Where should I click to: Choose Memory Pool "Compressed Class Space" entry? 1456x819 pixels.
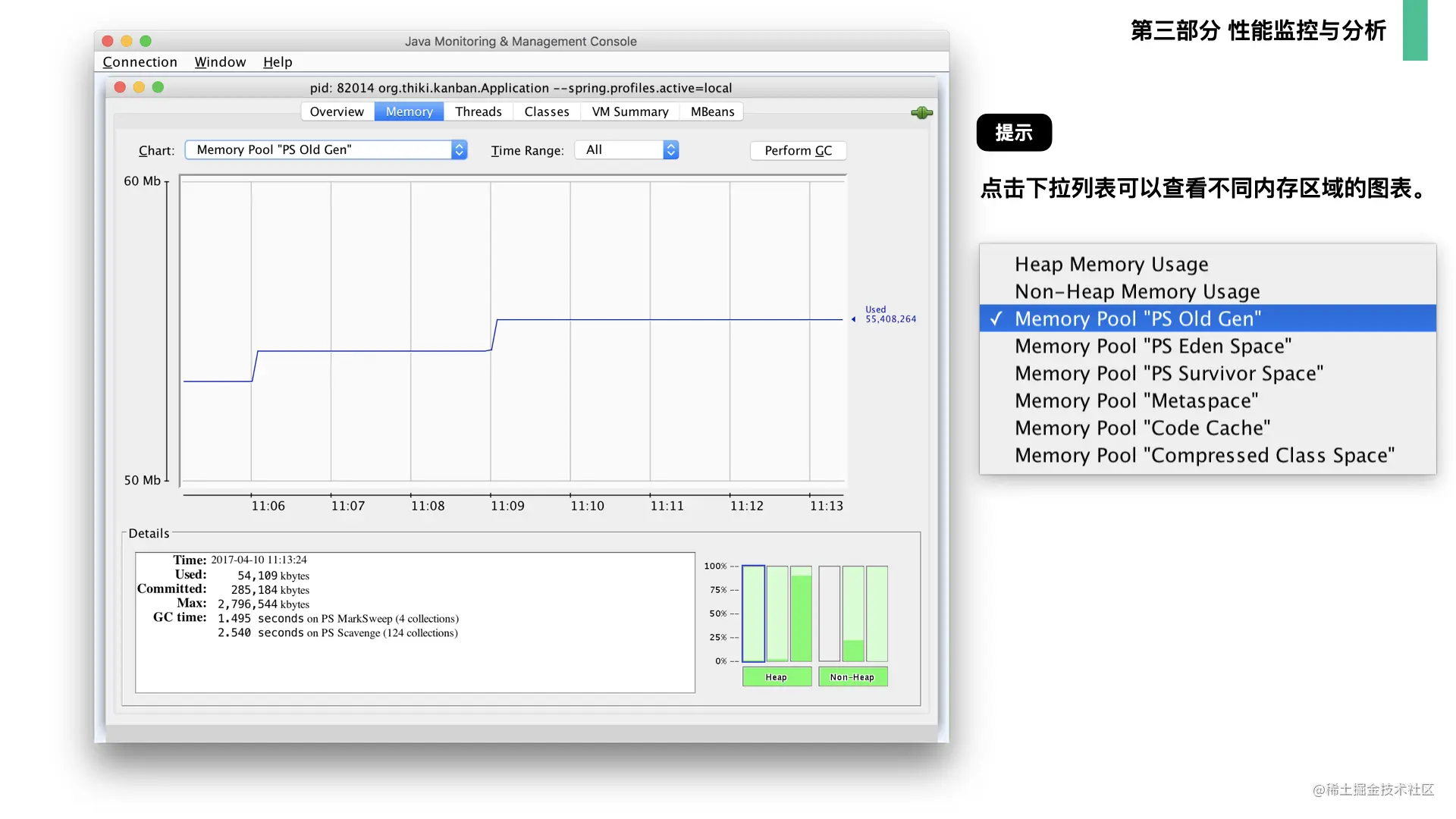[1207, 455]
